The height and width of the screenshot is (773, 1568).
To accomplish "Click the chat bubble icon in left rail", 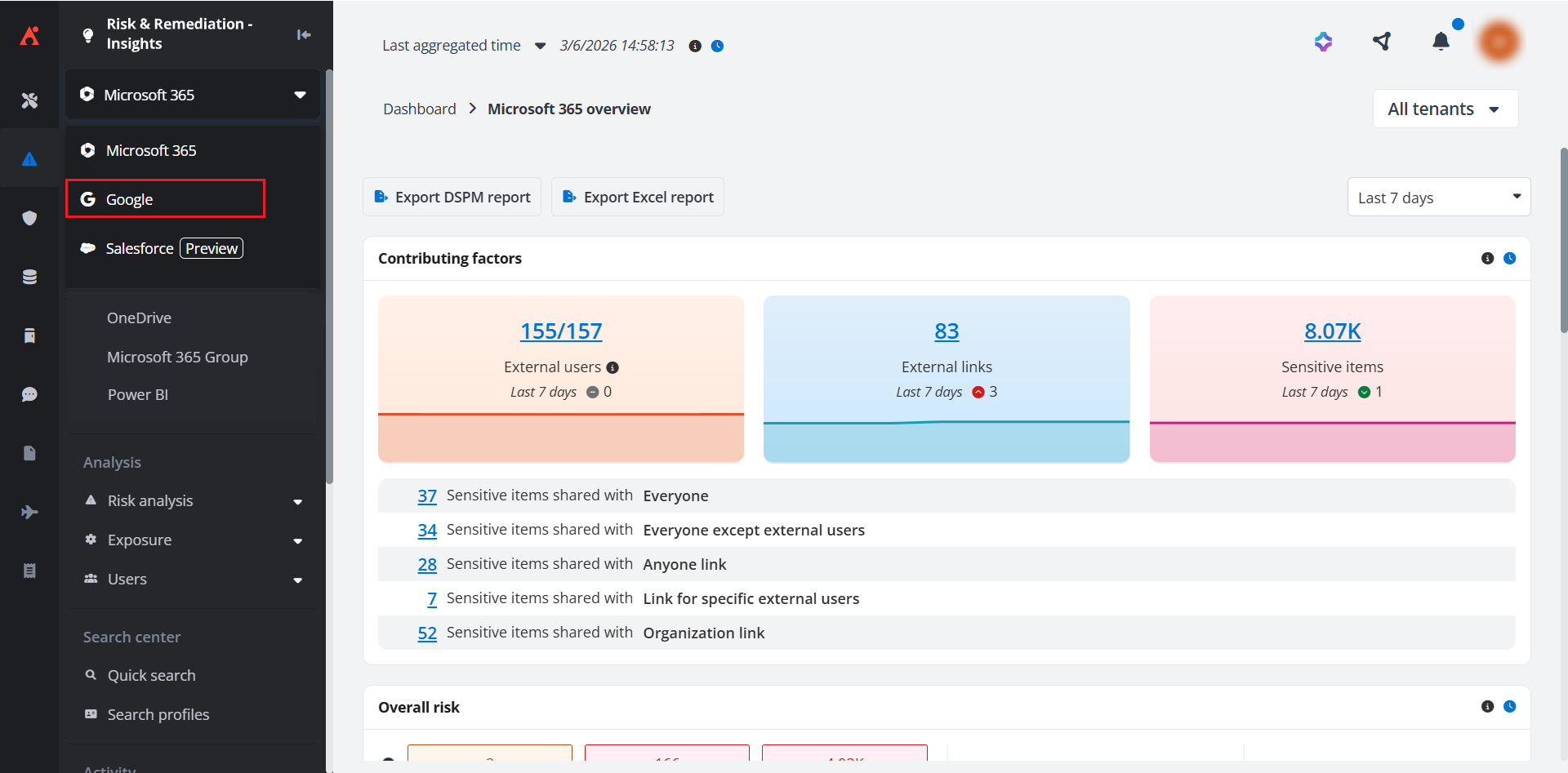I will (x=29, y=394).
